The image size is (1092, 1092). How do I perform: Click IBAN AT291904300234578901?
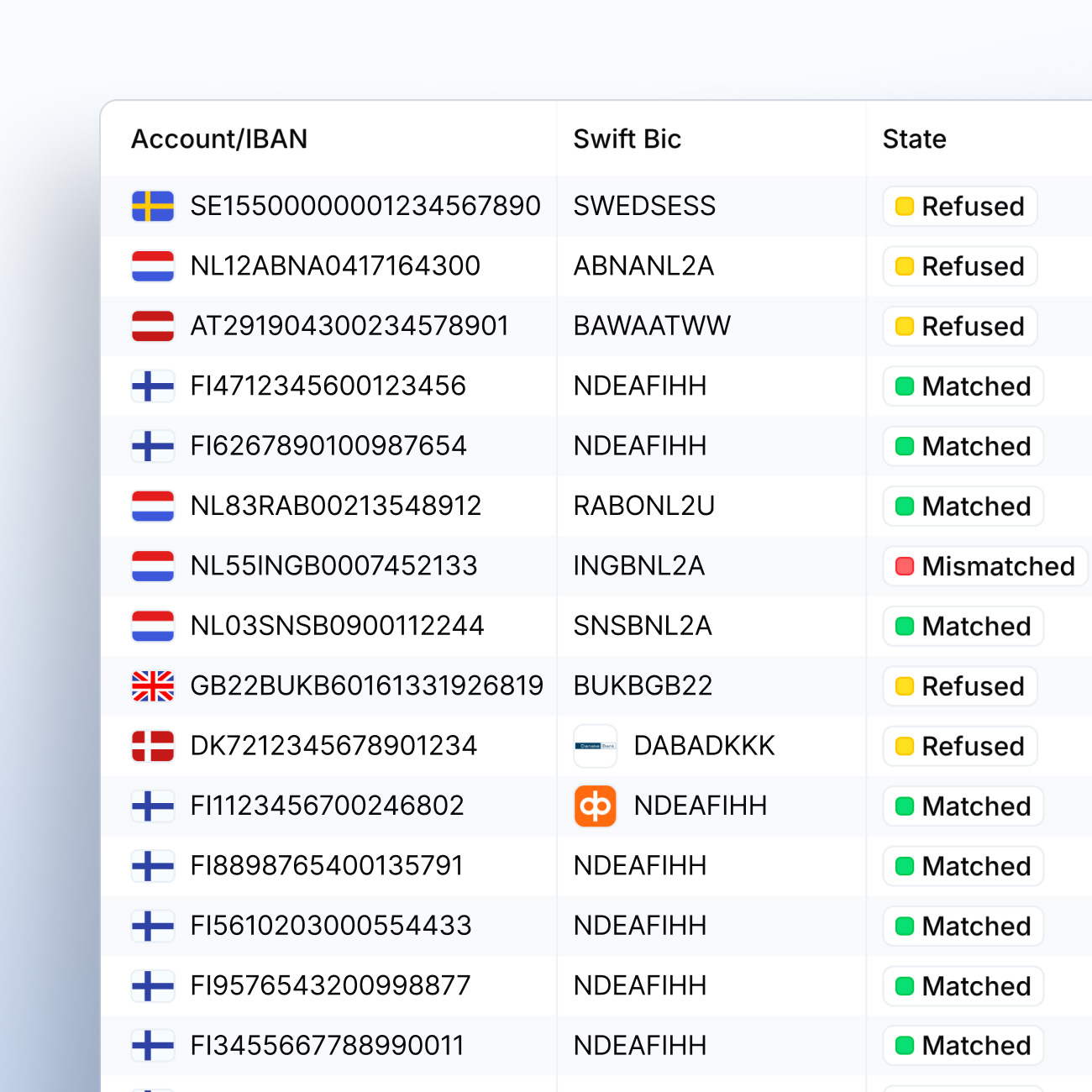pyautogui.click(x=349, y=326)
